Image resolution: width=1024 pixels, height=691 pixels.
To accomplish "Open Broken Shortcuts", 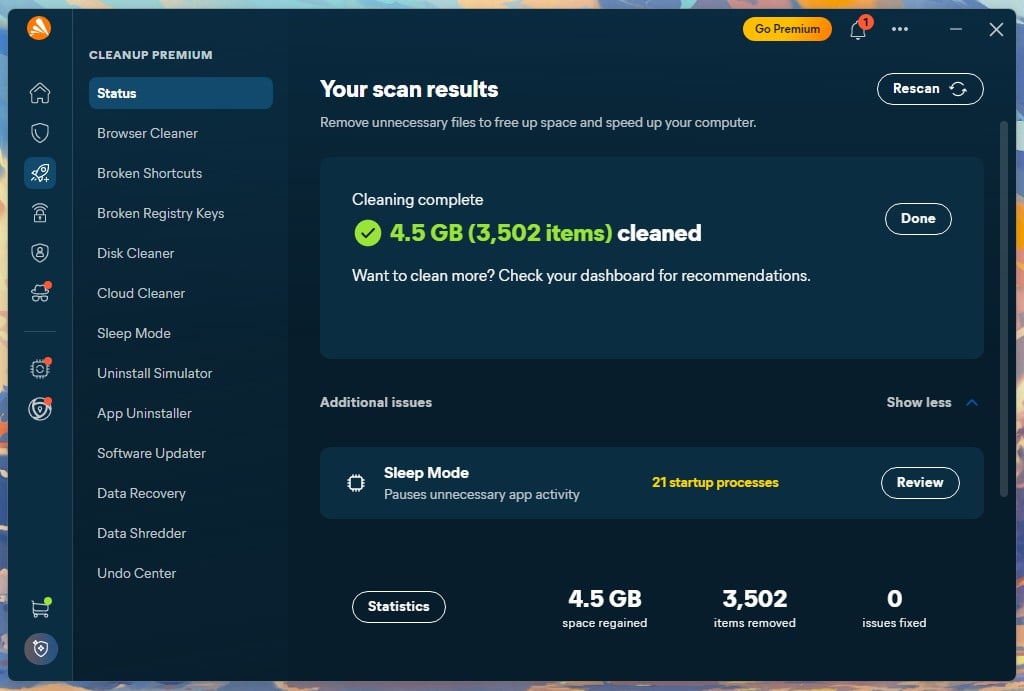I will pos(150,173).
